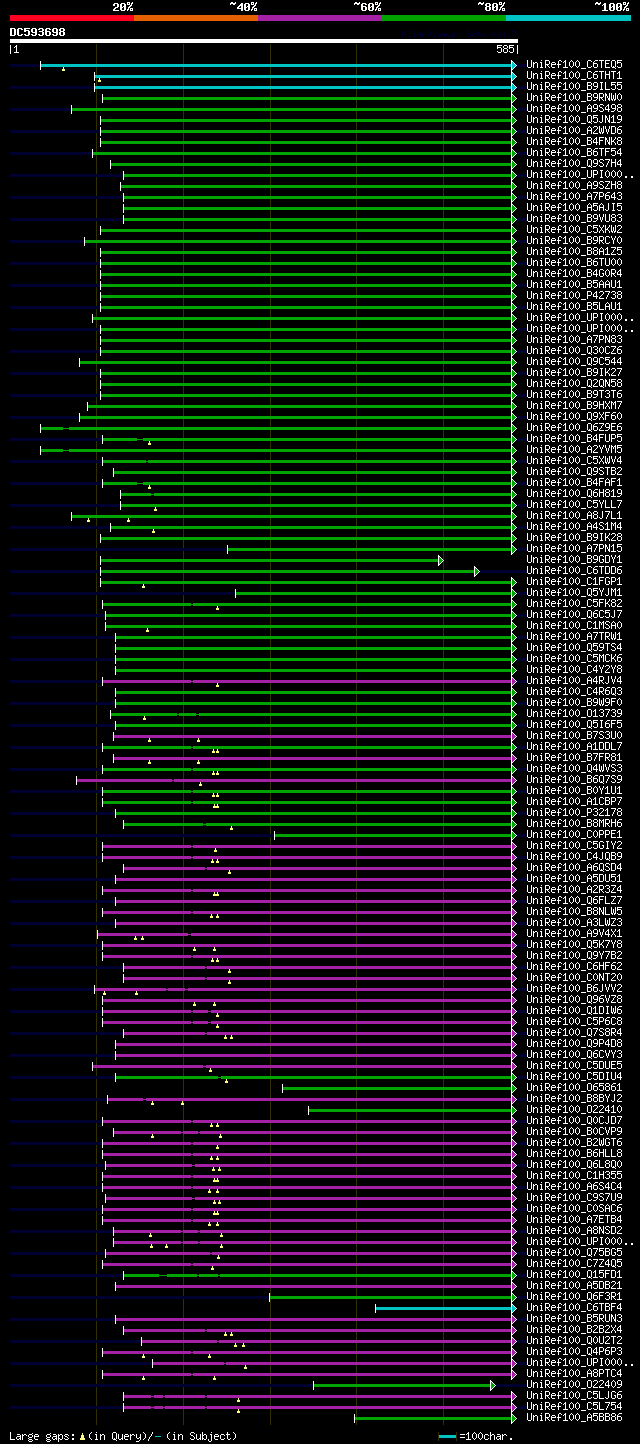
Task: Select label UniRef100_B6Q7S9
Action: [574, 779]
